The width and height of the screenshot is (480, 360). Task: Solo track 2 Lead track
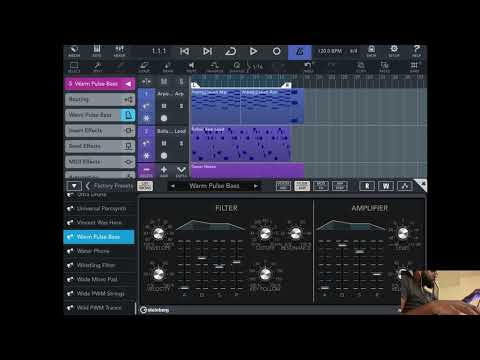coord(181,143)
